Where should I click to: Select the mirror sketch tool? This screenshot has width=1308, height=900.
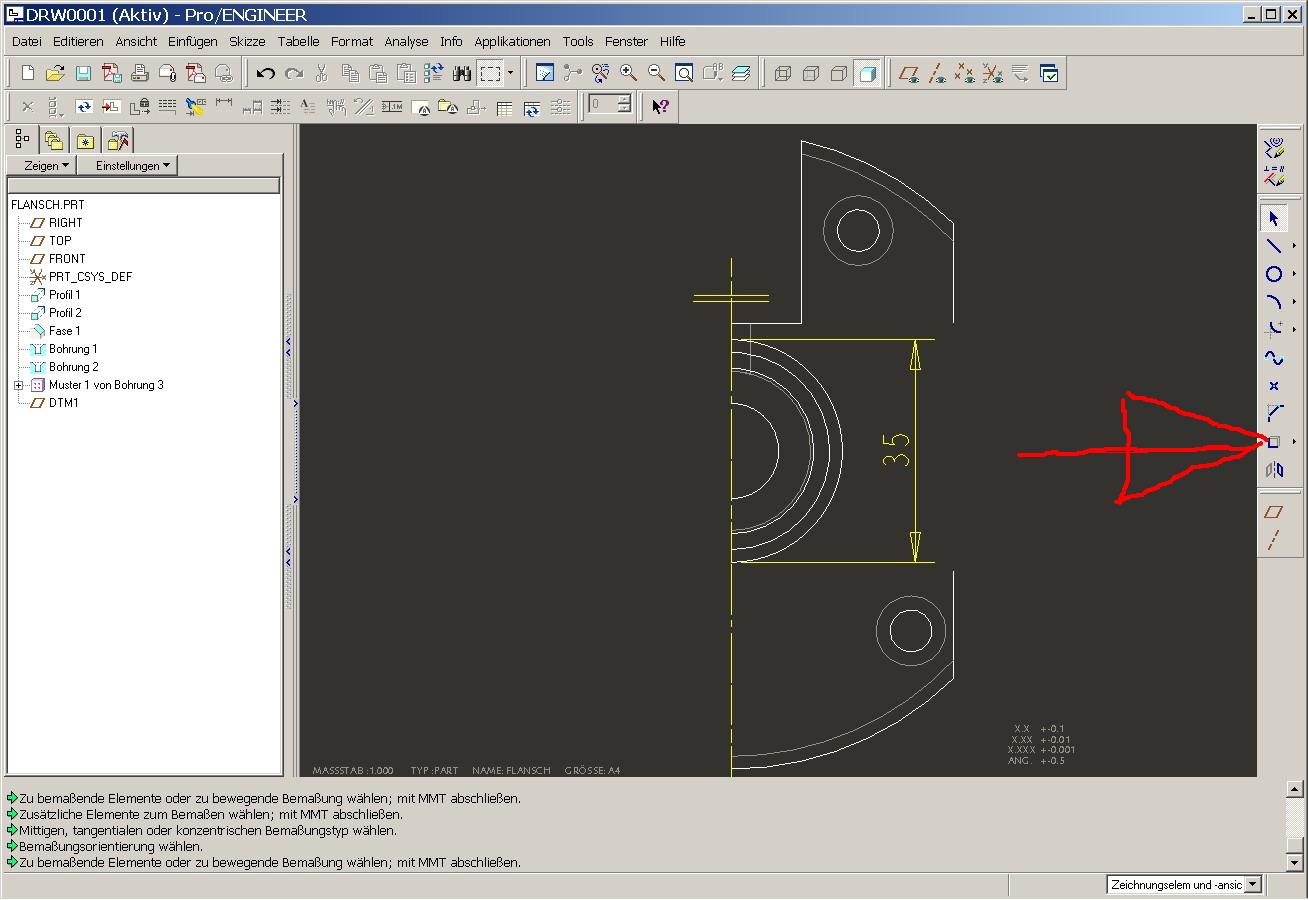(x=1273, y=469)
